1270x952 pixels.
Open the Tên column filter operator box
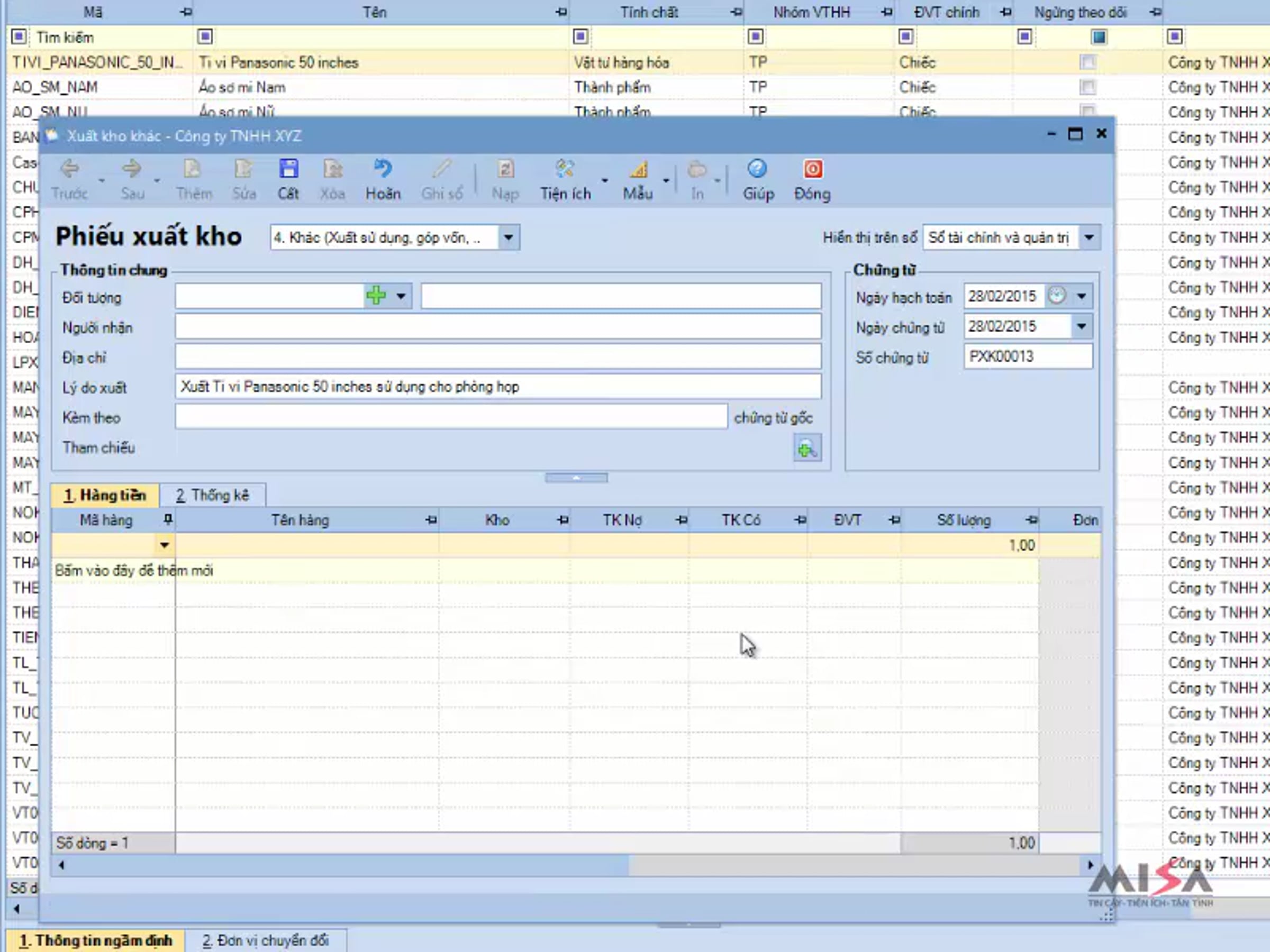(x=205, y=38)
